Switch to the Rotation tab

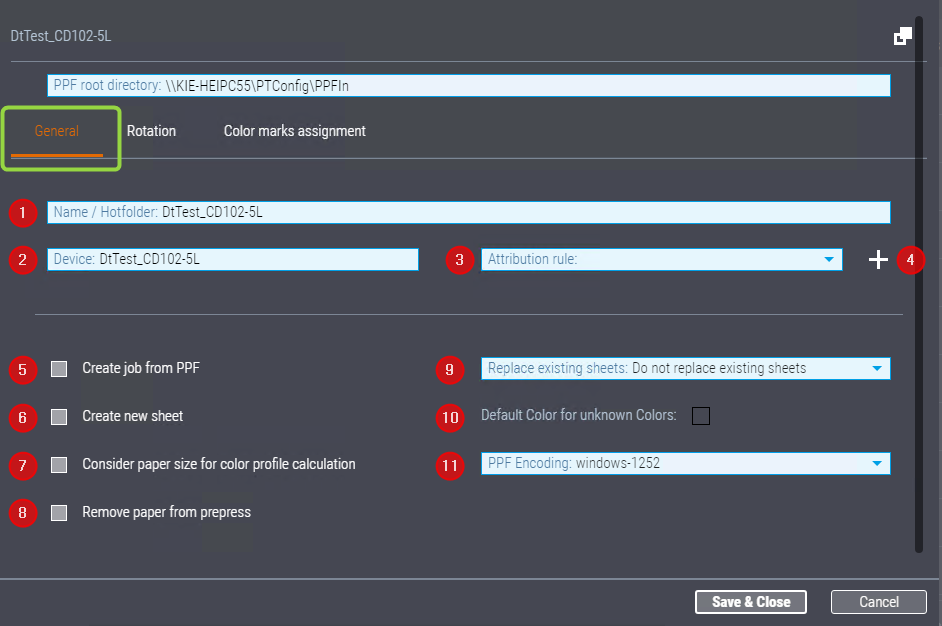151,130
